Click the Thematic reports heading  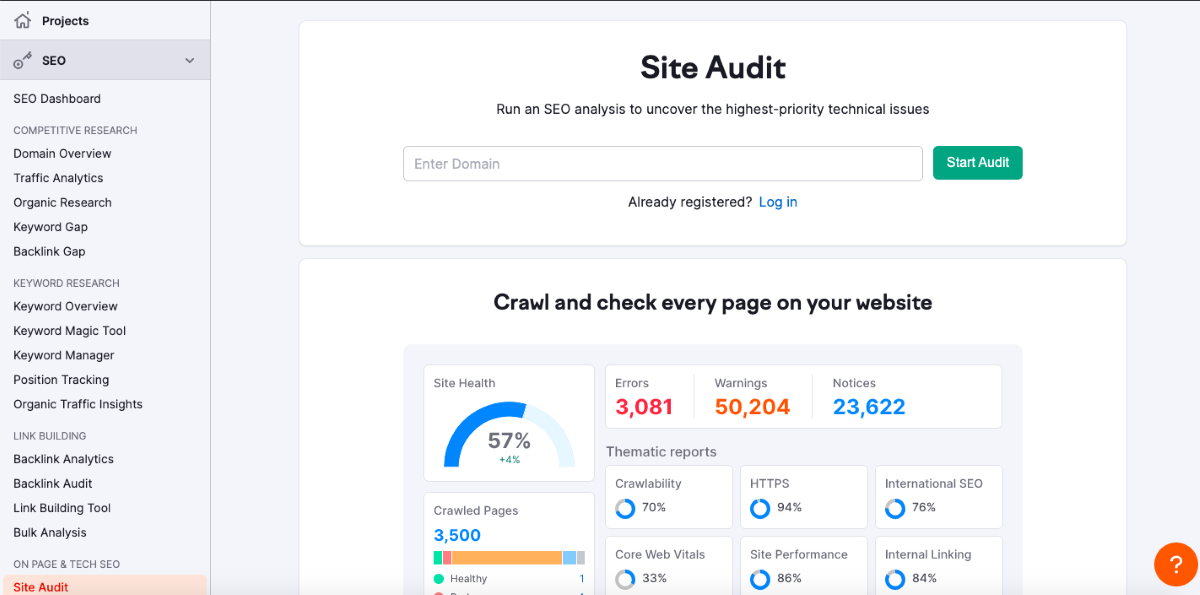[661, 452]
